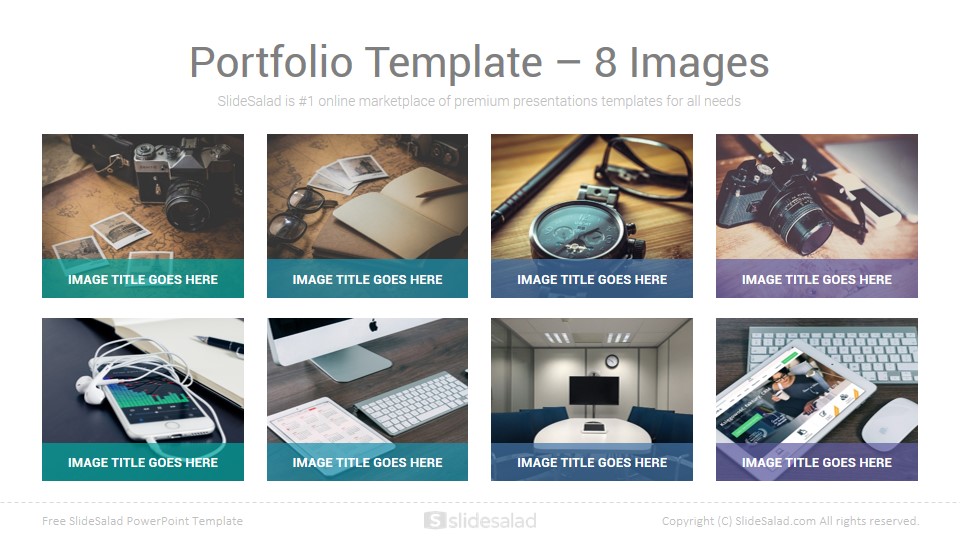Click the green title bar under vintage camera
Screen dimensions: 960x540
click(143, 279)
